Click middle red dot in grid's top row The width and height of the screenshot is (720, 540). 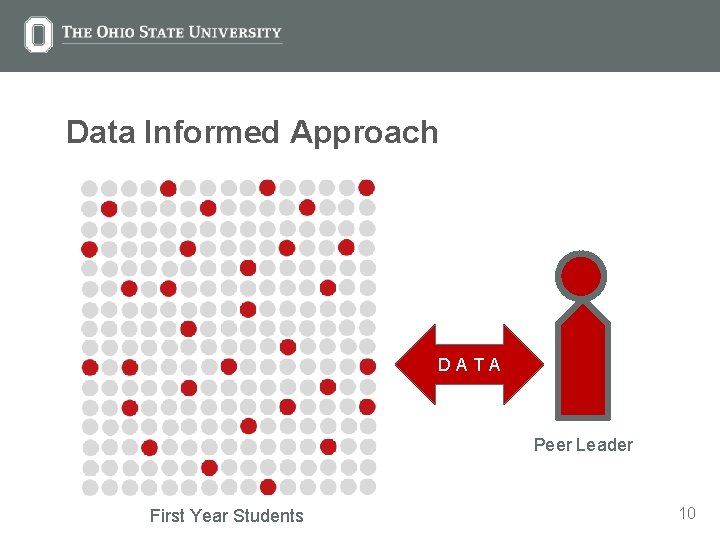tap(267, 188)
